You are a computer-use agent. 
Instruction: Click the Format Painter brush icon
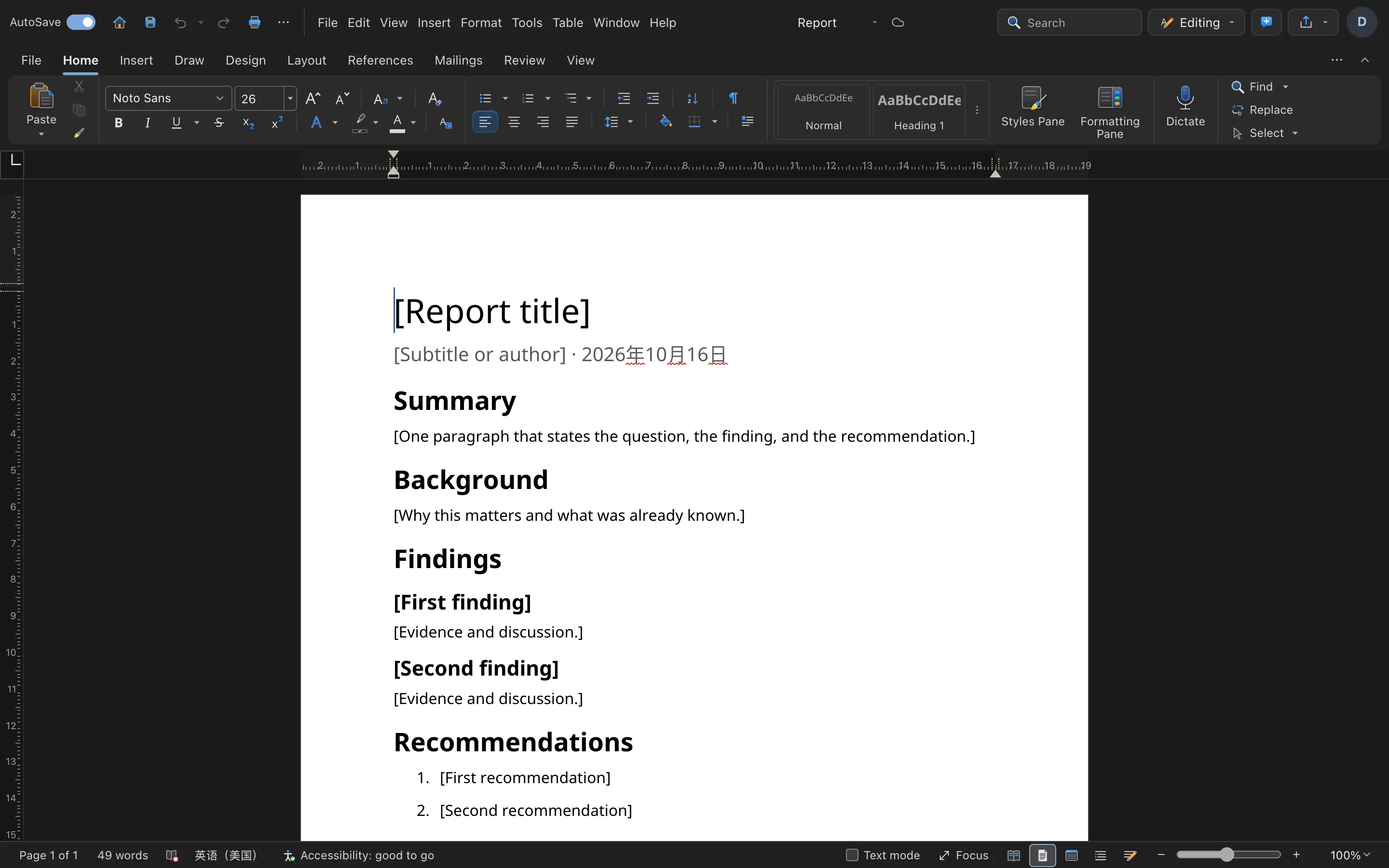(79, 133)
